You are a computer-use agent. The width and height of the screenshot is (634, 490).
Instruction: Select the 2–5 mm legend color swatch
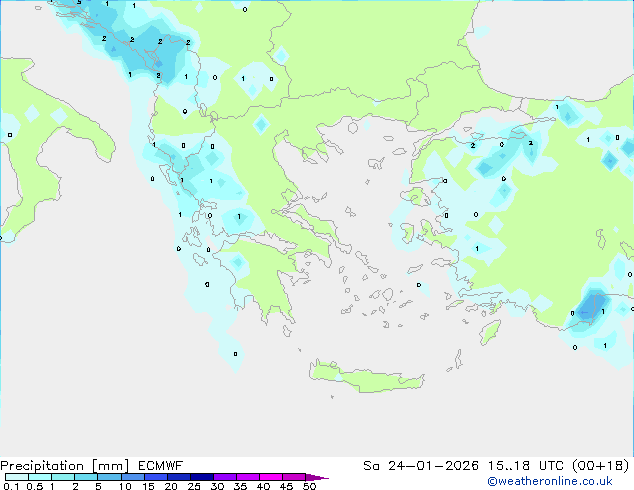[86, 477]
